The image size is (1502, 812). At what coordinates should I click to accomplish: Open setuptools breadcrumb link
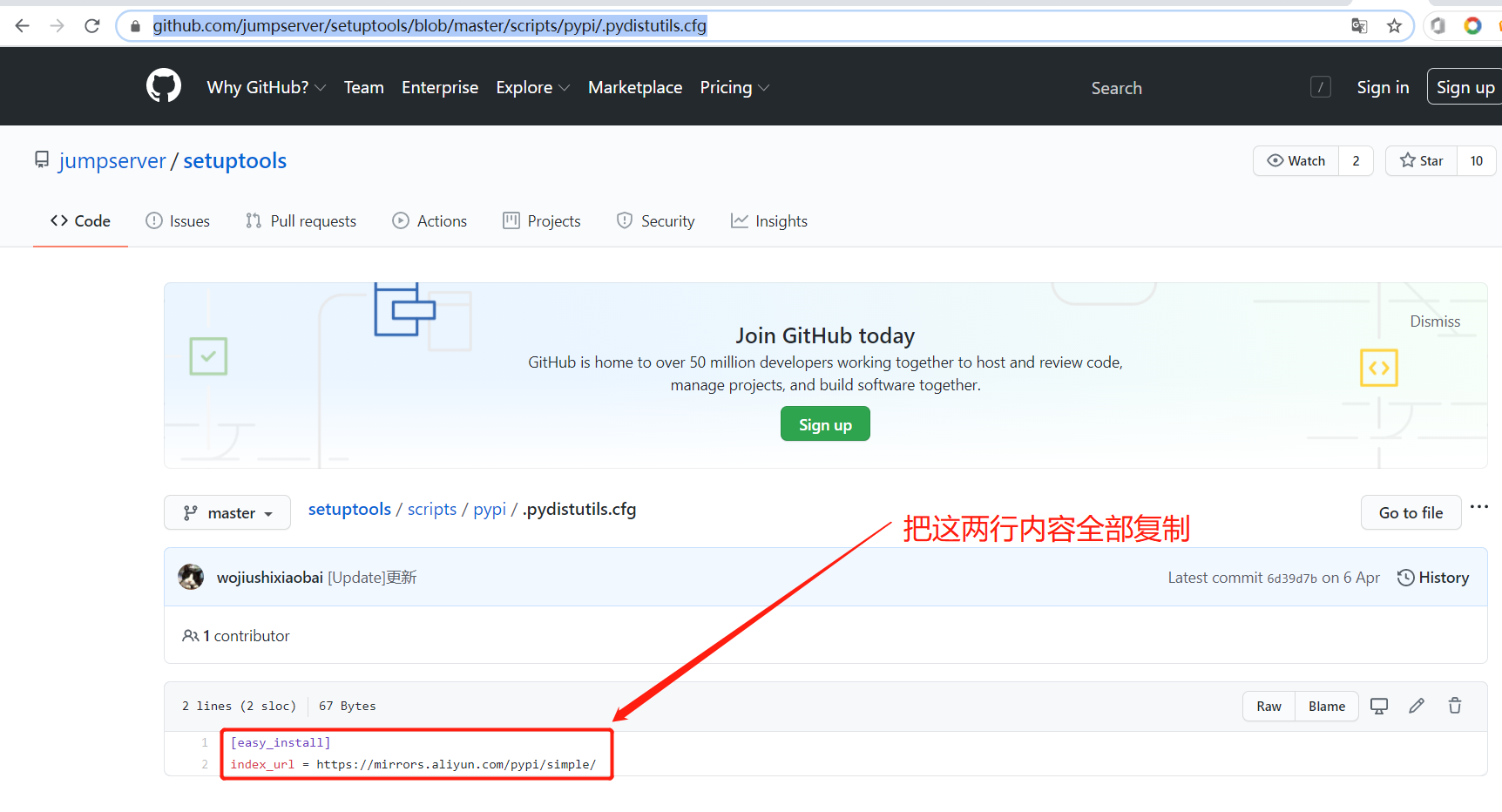point(349,509)
